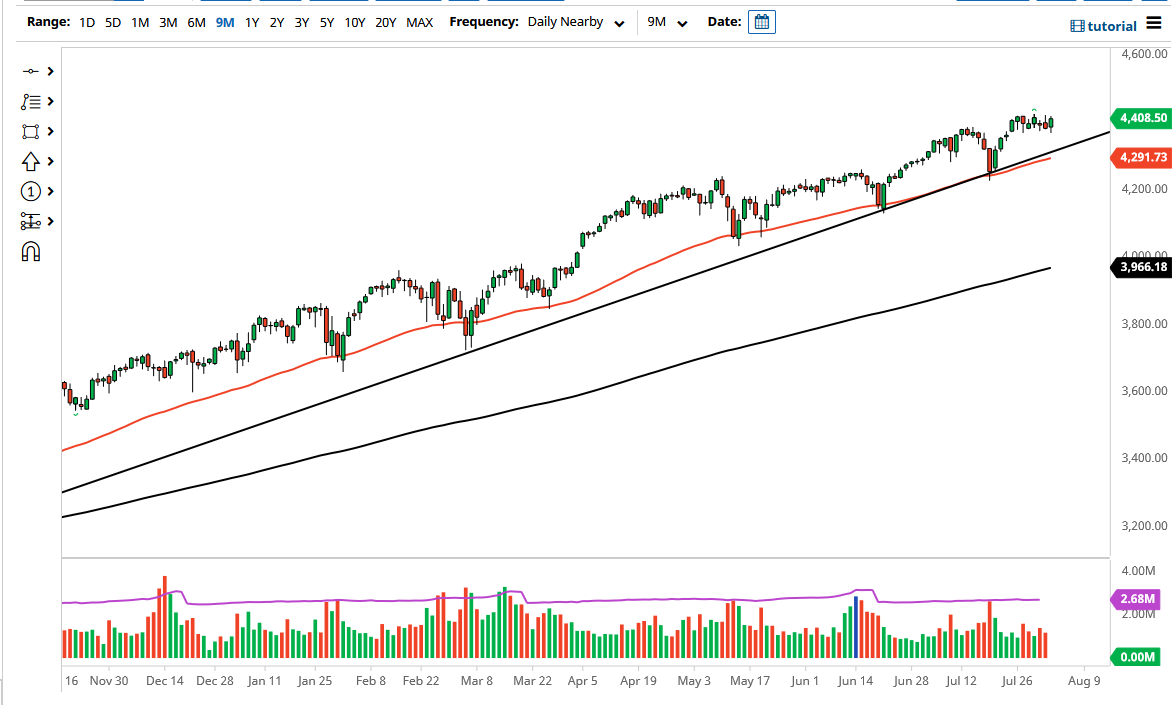Image resolution: width=1172 pixels, height=705 pixels.
Task: Select the numbered circle annotation tool
Action: pyautogui.click(x=28, y=191)
